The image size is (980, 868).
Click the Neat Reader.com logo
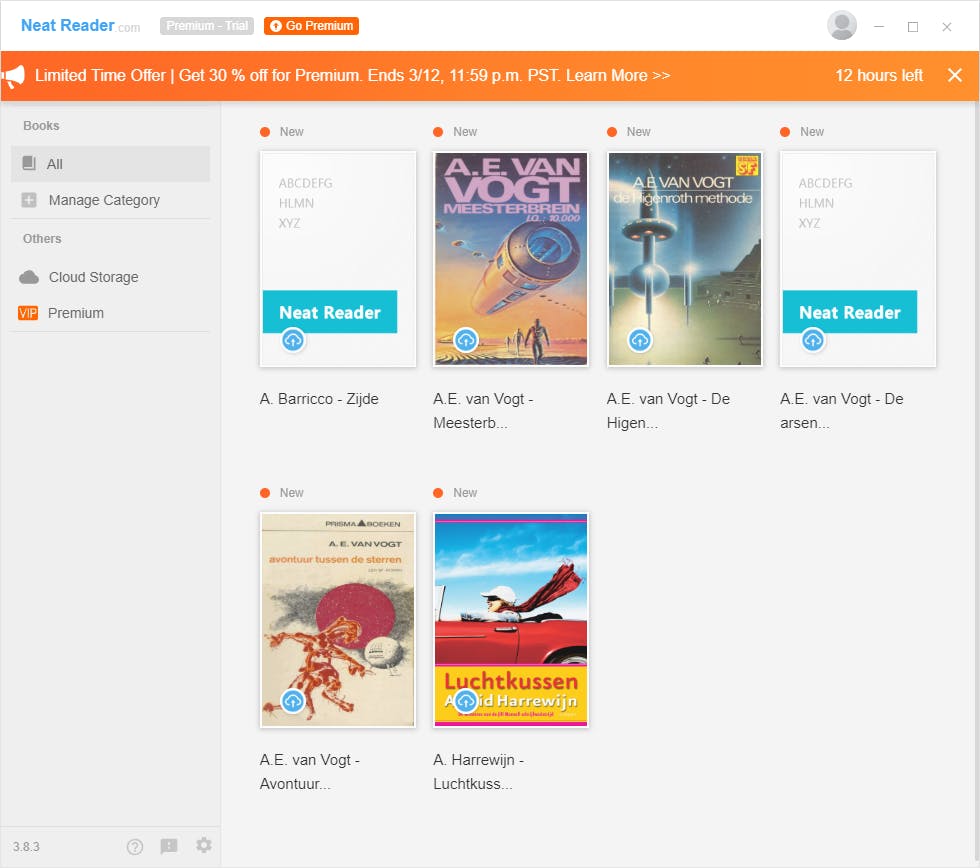80,26
